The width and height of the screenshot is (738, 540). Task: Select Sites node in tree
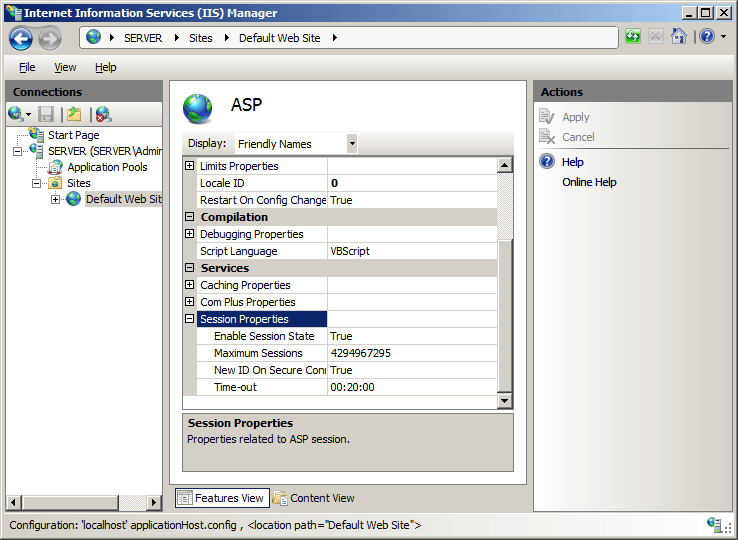(79, 183)
